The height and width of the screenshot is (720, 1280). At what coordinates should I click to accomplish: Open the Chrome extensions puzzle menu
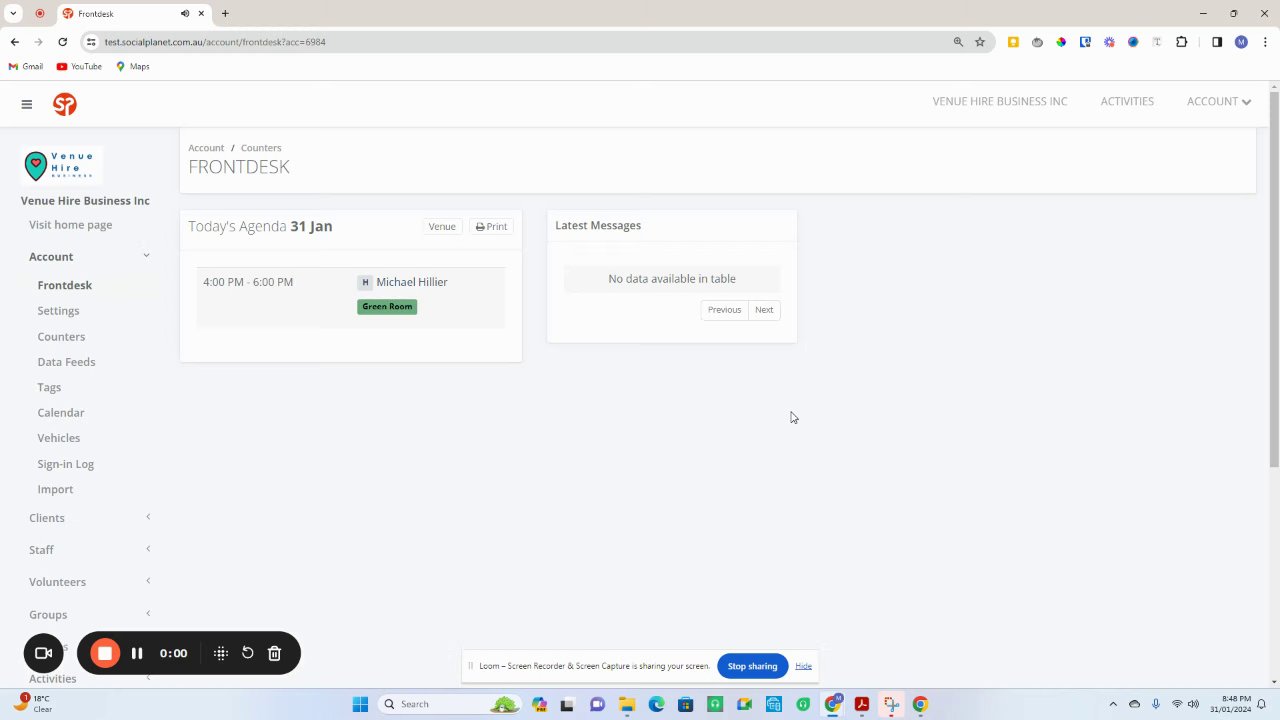click(x=1182, y=42)
